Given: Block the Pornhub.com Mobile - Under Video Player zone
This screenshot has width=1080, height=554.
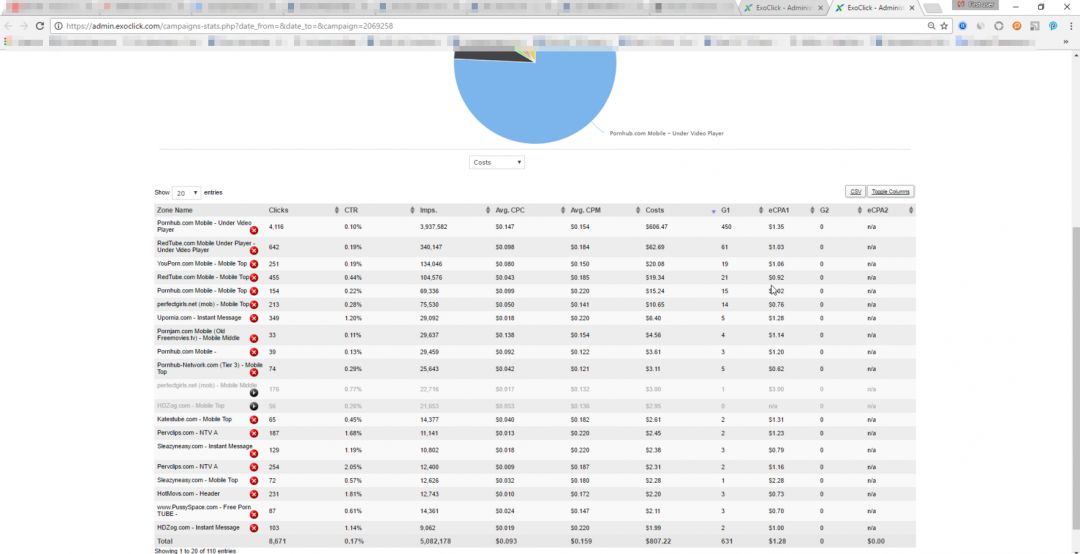Looking at the screenshot, I should pos(253,230).
